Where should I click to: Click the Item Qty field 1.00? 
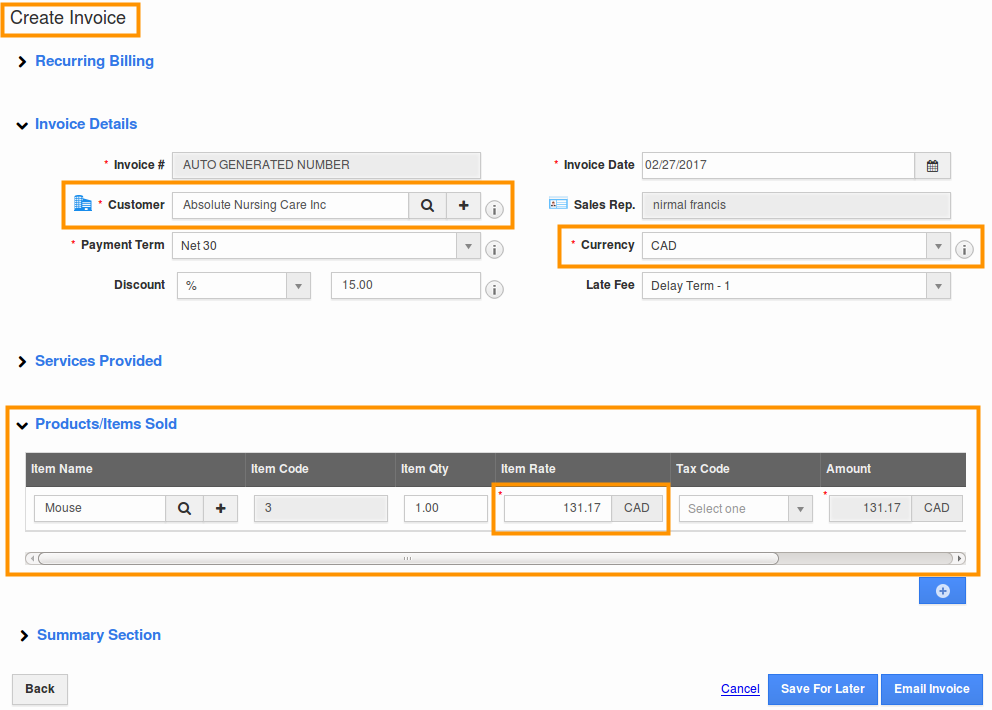[446, 509]
